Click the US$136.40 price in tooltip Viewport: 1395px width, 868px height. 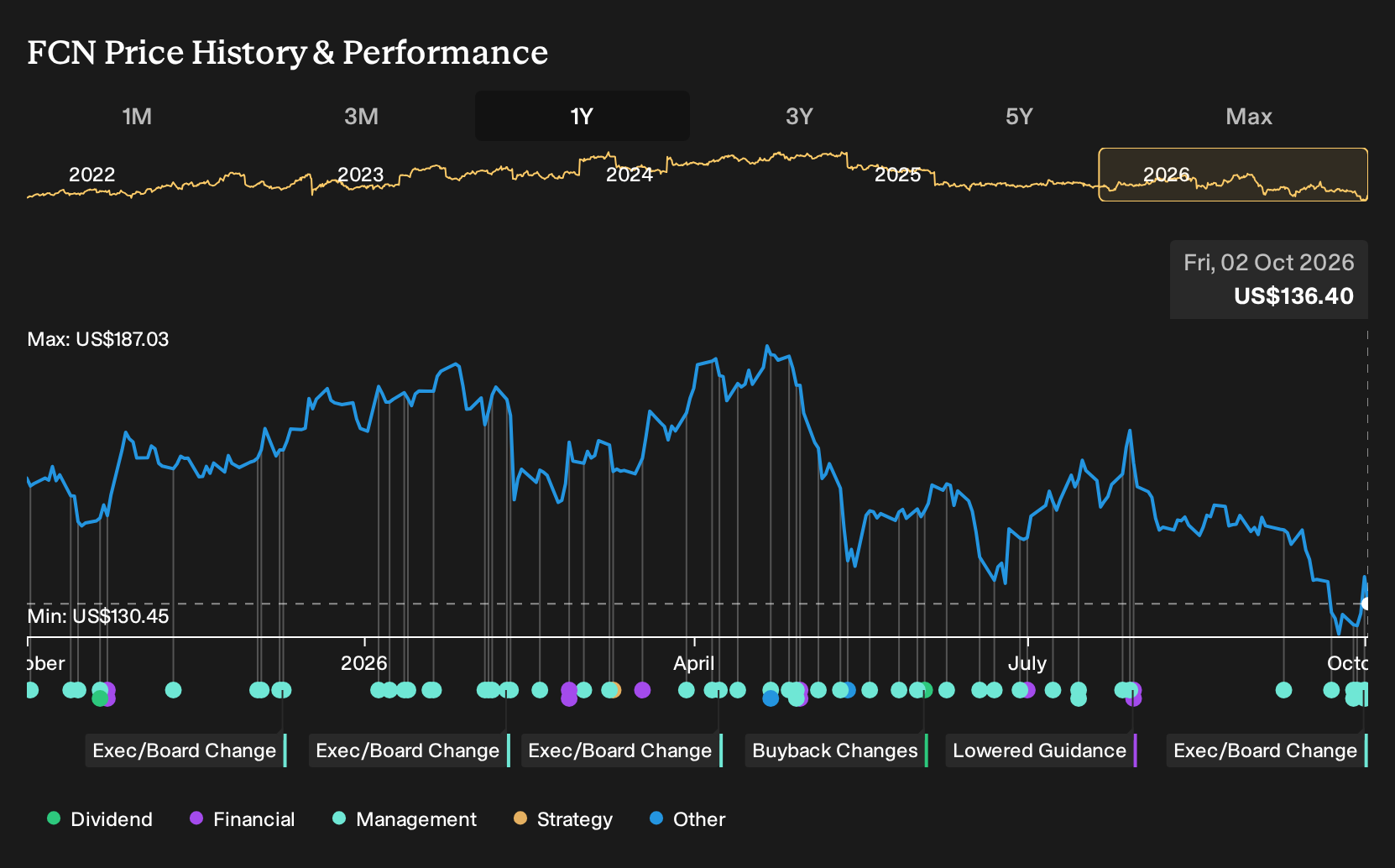tap(1293, 296)
